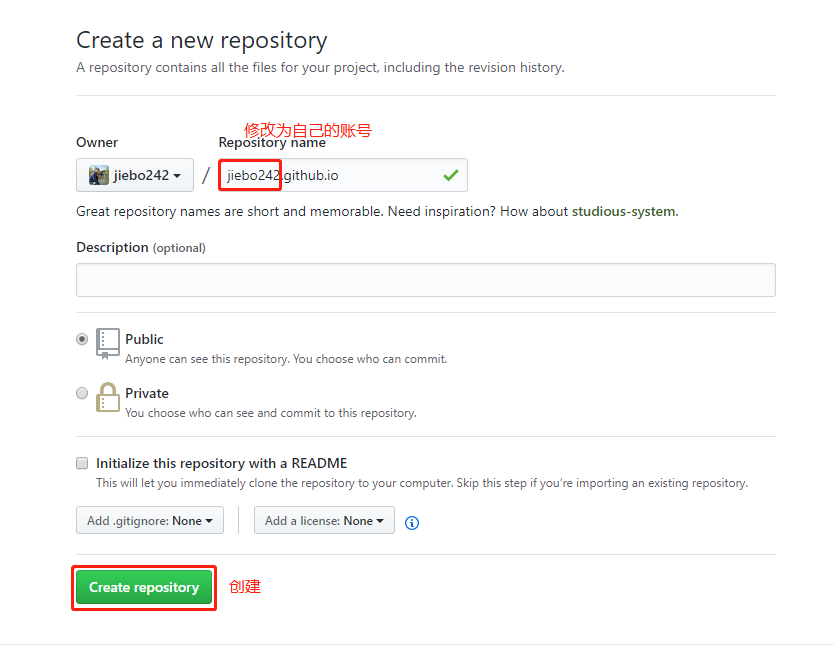Focus the Description input field
Screen dimensions: 834x646
click(426, 280)
